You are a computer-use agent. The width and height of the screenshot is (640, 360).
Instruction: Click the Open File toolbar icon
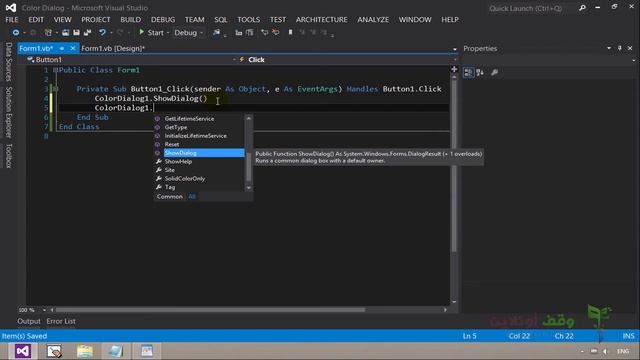[x=65, y=32]
